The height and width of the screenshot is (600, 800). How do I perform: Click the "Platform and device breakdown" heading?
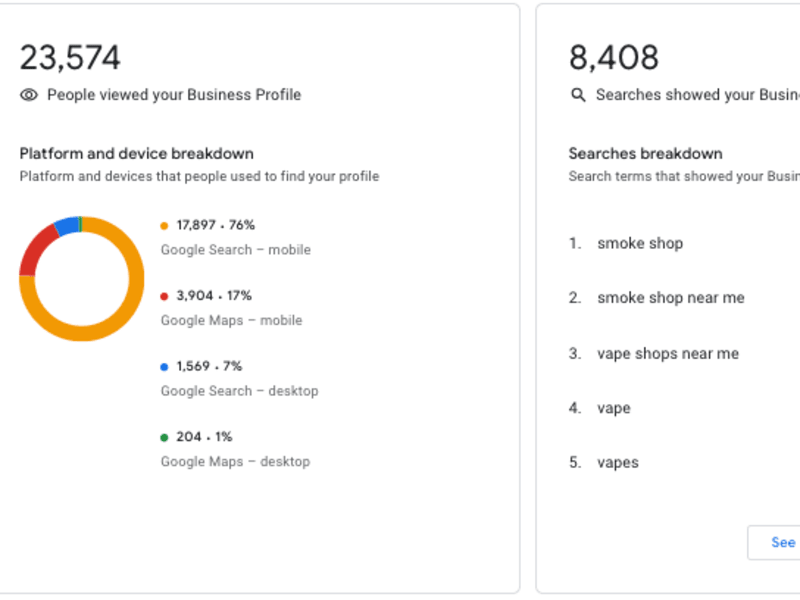coord(137,154)
